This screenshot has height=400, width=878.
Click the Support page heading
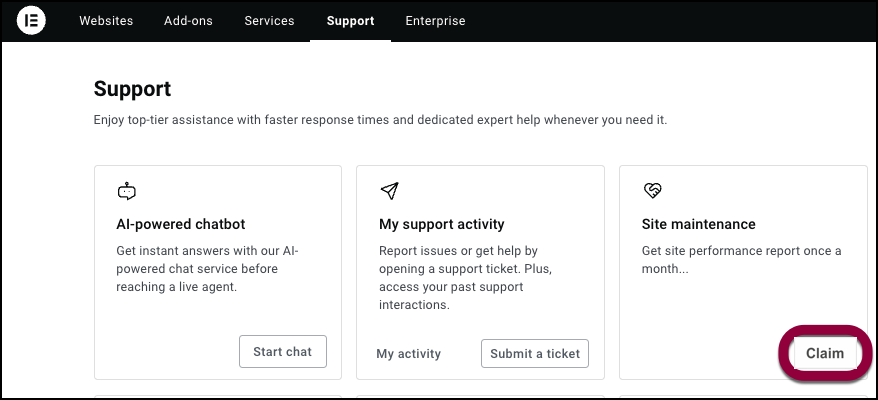(x=132, y=89)
